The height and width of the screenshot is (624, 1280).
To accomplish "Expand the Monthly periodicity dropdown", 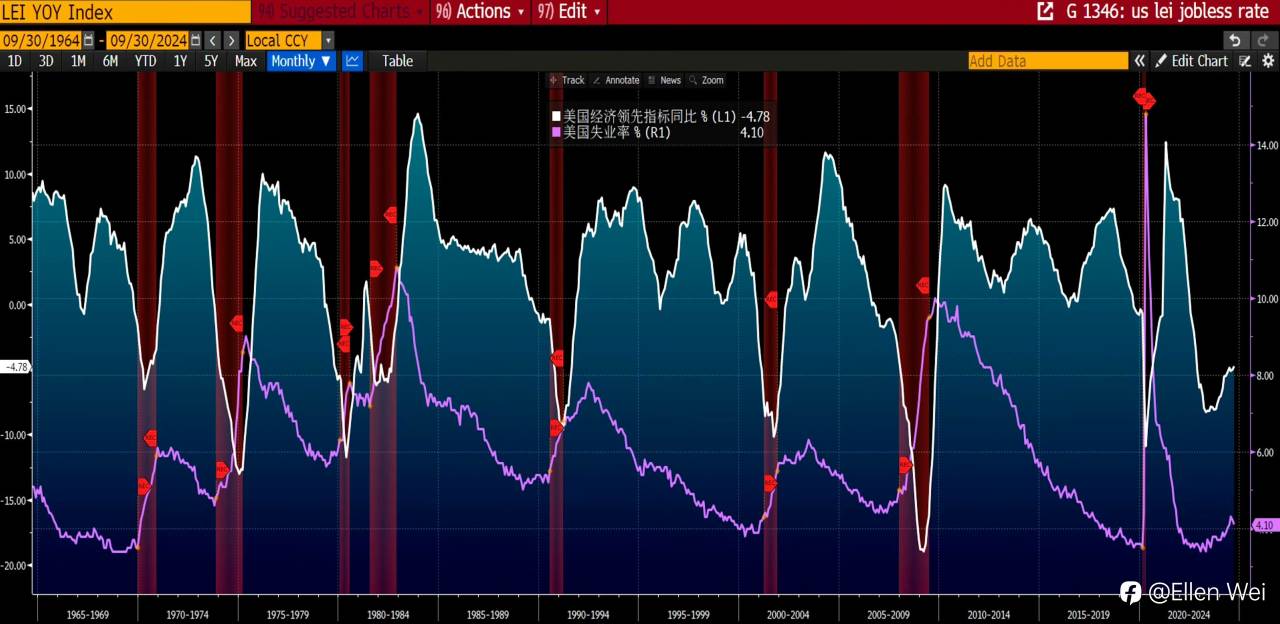I will pyautogui.click(x=301, y=61).
